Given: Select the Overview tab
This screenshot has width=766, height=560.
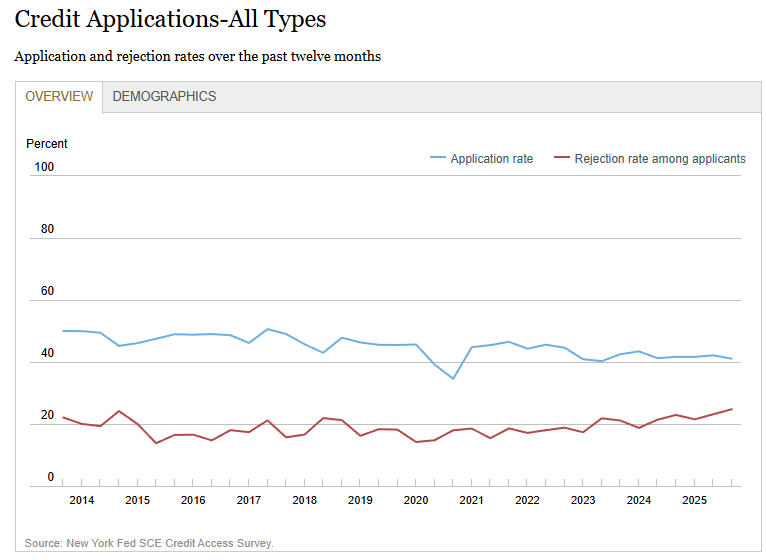Looking at the screenshot, I should [59, 97].
